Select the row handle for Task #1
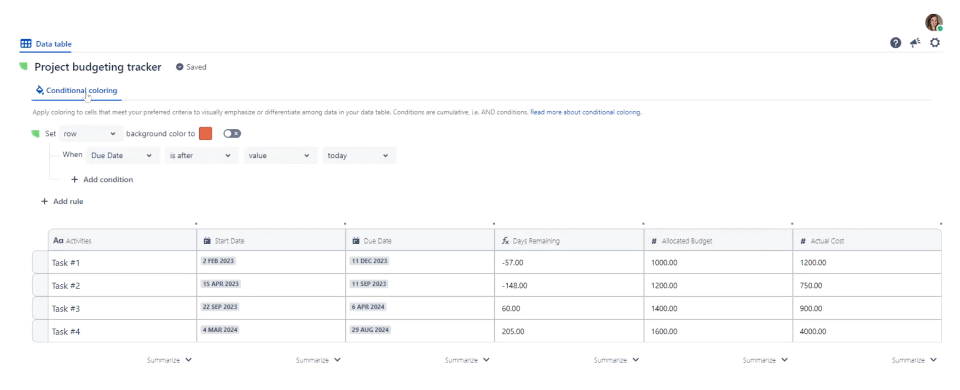Image resolution: width=960 pixels, height=390 pixels. point(40,262)
